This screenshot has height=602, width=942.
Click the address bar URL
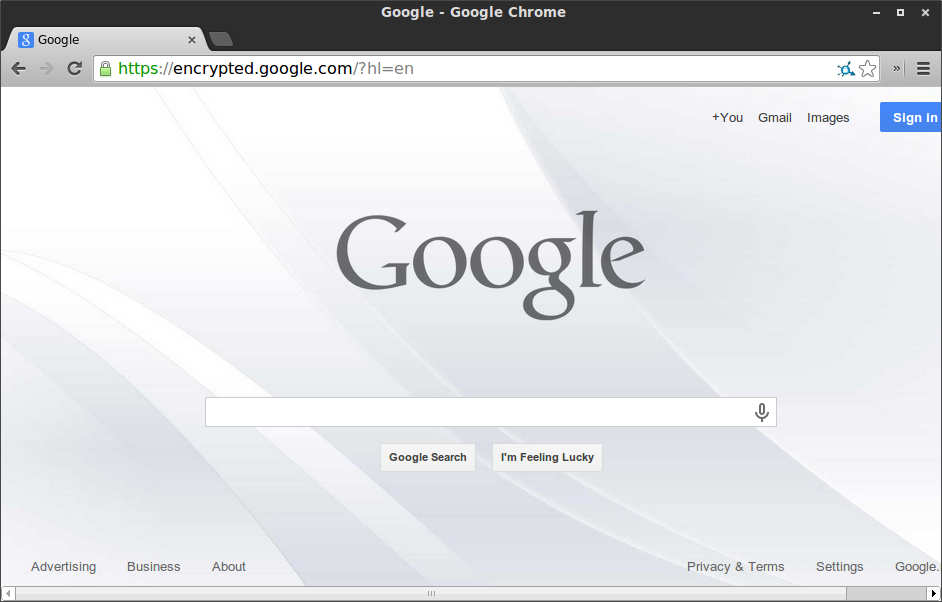pyautogui.click(x=266, y=68)
